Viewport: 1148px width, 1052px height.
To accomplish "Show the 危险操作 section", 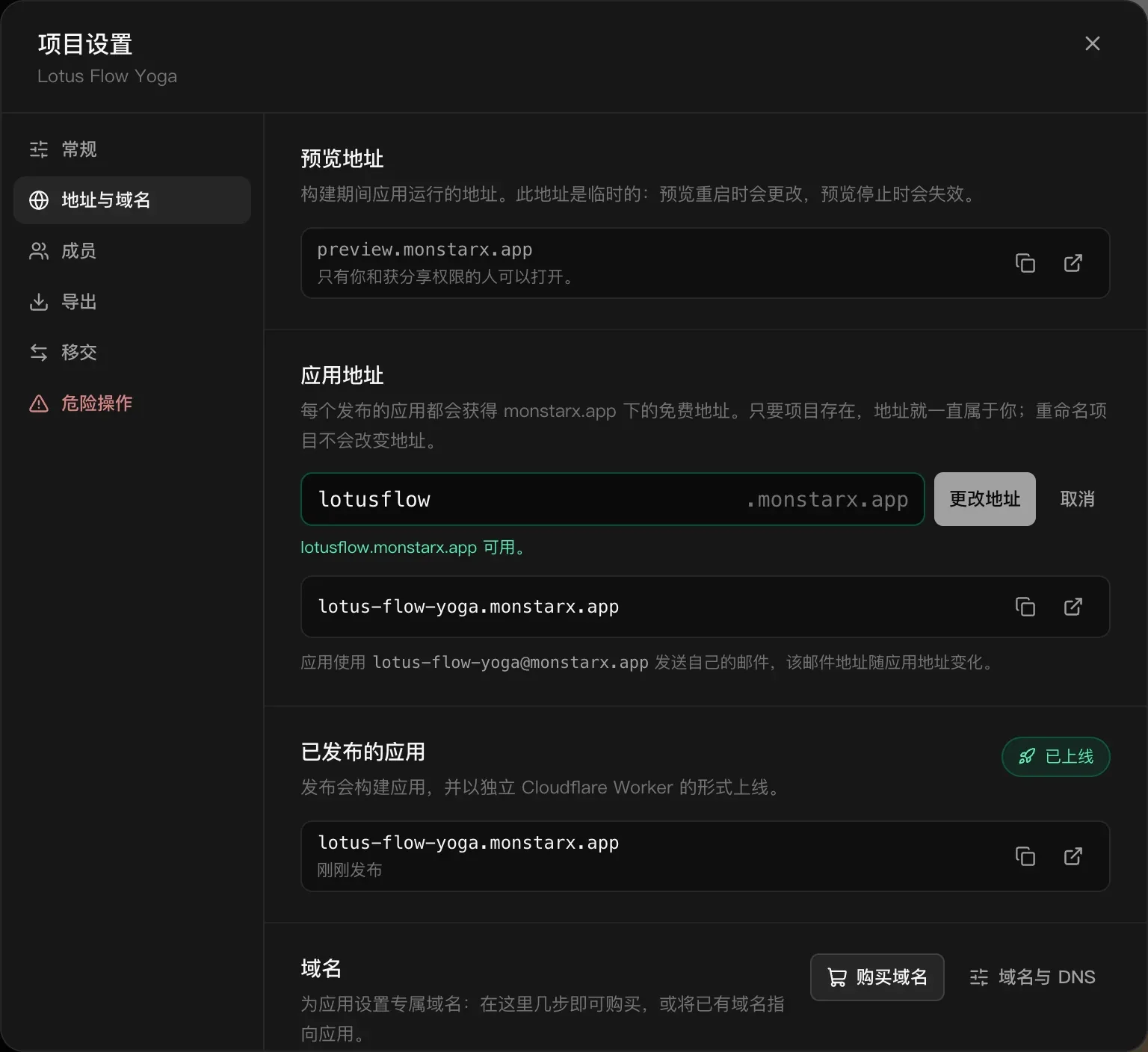I will tap(132, 403).
